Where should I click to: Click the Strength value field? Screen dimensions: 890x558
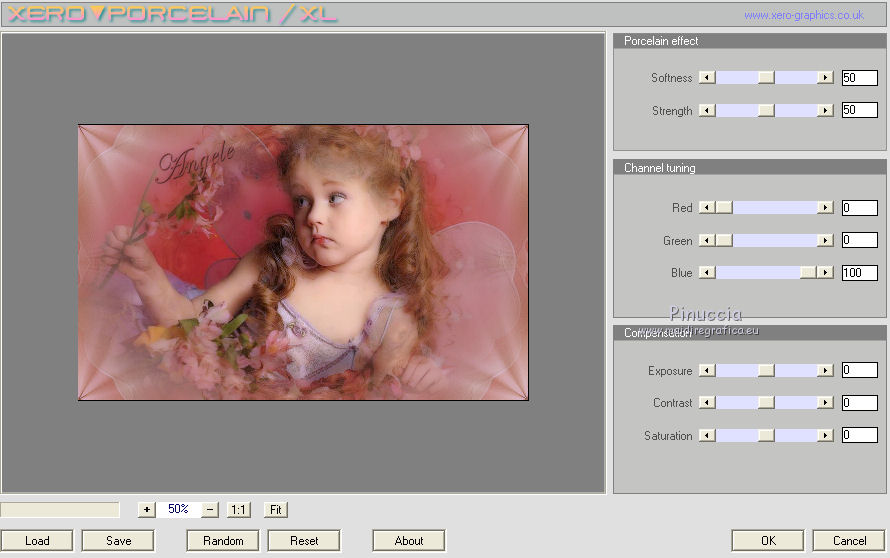tap(859, 110)
